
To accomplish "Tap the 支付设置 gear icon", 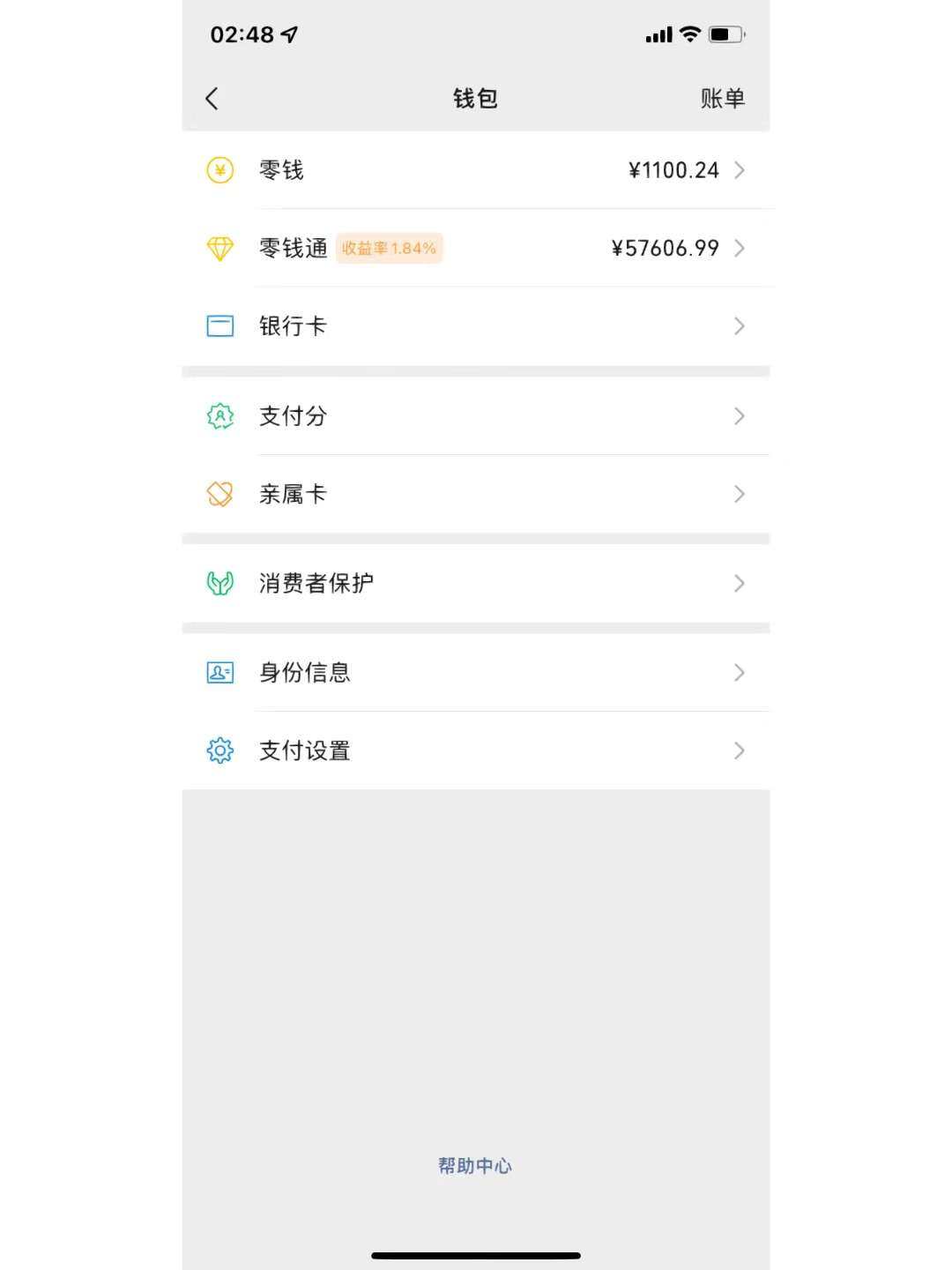I will coord(219,751).
